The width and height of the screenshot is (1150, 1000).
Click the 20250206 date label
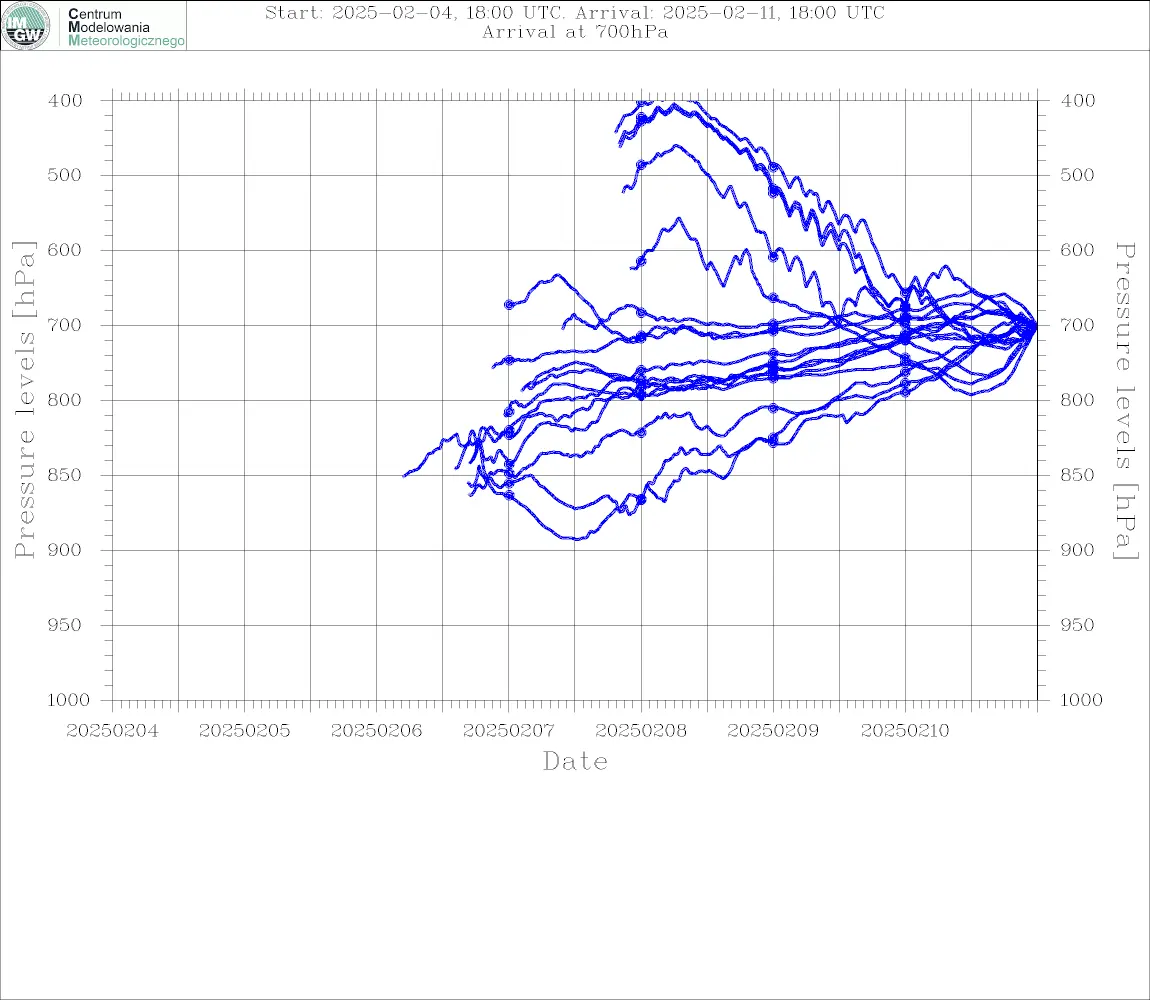coord(376,731)
